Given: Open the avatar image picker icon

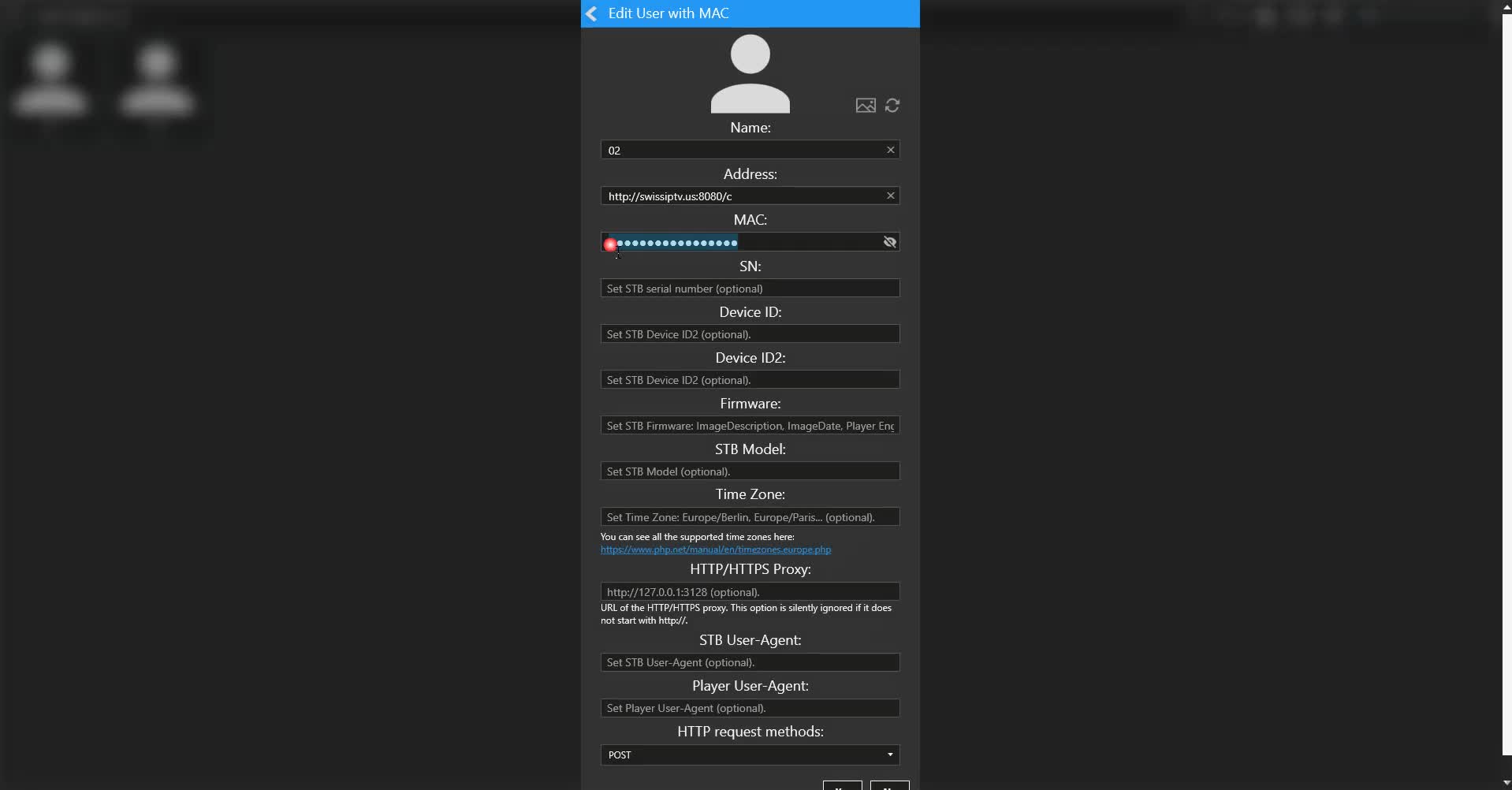Looking at the screenshot, I should (865, 106).
